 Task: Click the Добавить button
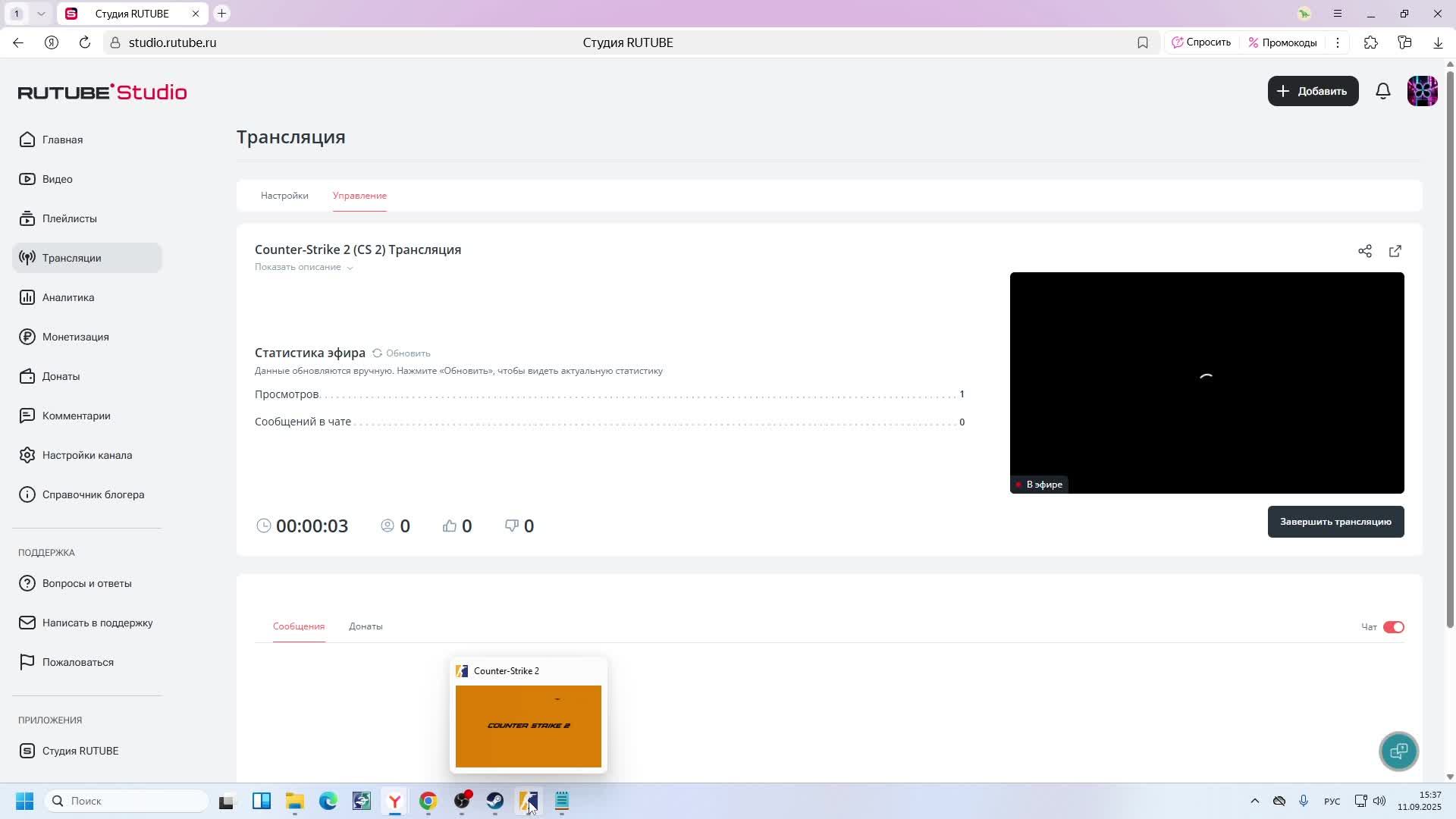point(1313,91)
